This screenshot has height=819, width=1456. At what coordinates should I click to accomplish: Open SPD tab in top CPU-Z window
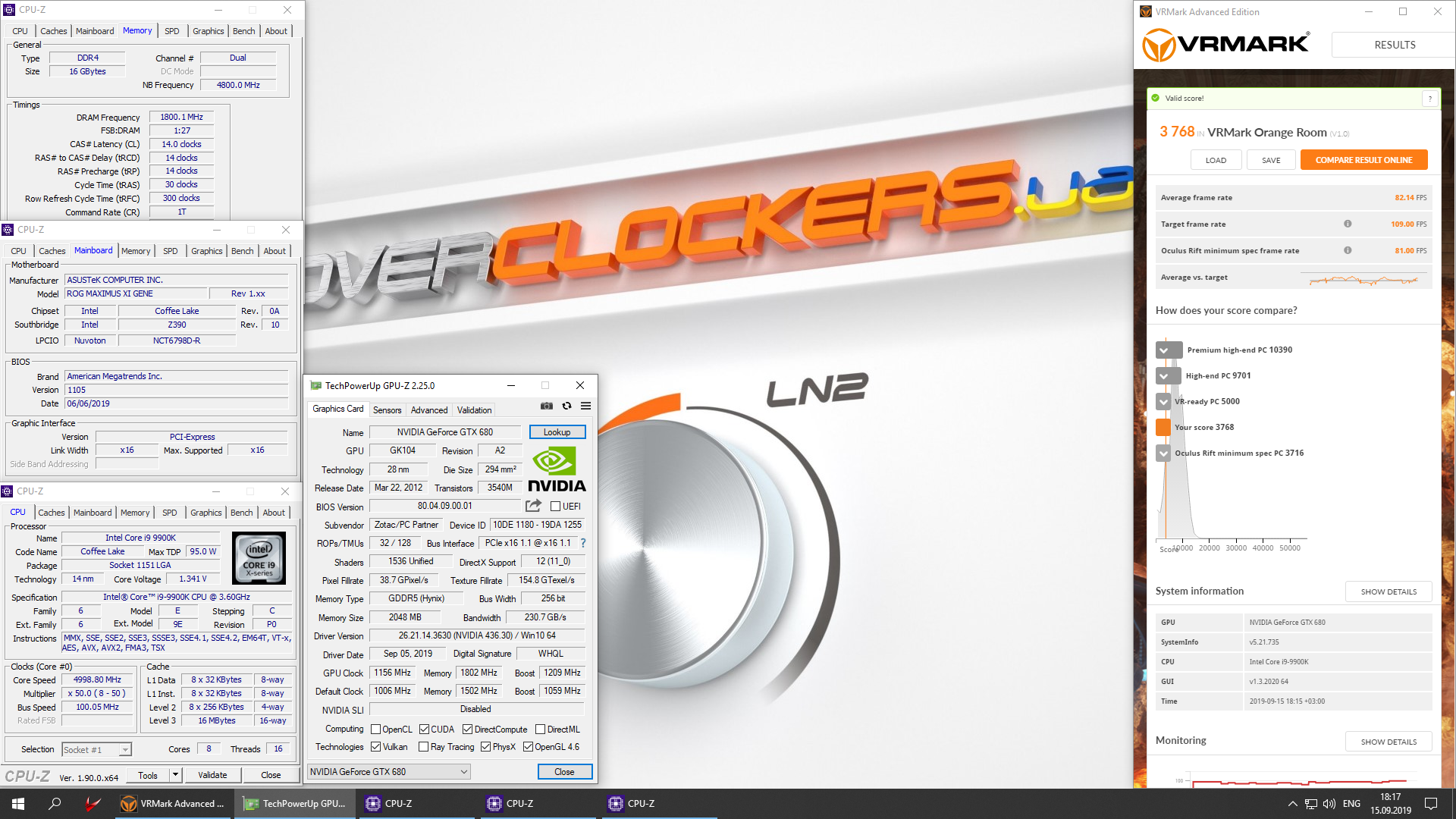coord(172,31)
